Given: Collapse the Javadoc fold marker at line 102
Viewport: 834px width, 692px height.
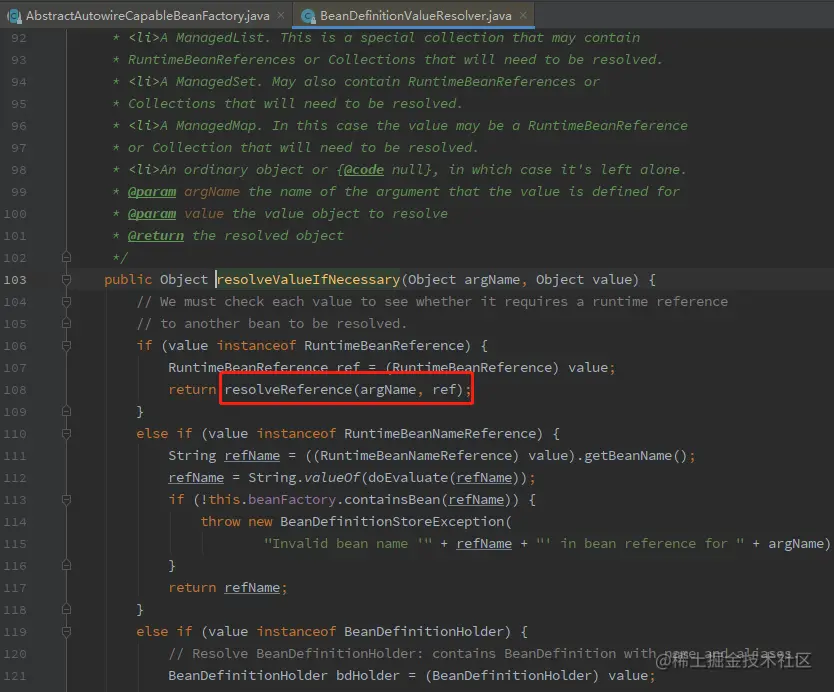Looking at the screenshot, I should click(x=66, y=257).
